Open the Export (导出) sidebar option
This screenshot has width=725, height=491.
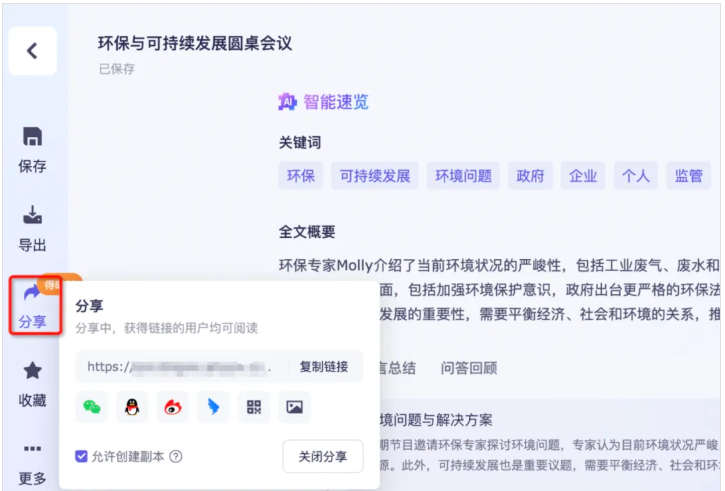(x=32, y=226)
